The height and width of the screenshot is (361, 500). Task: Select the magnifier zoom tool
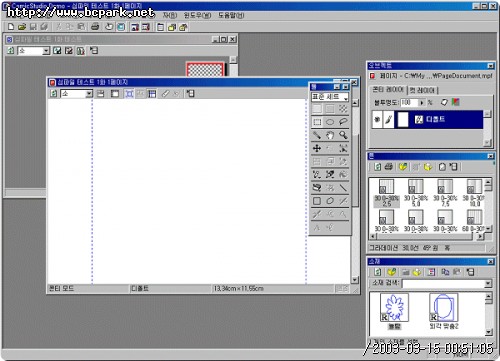click(x=343, y=135)
